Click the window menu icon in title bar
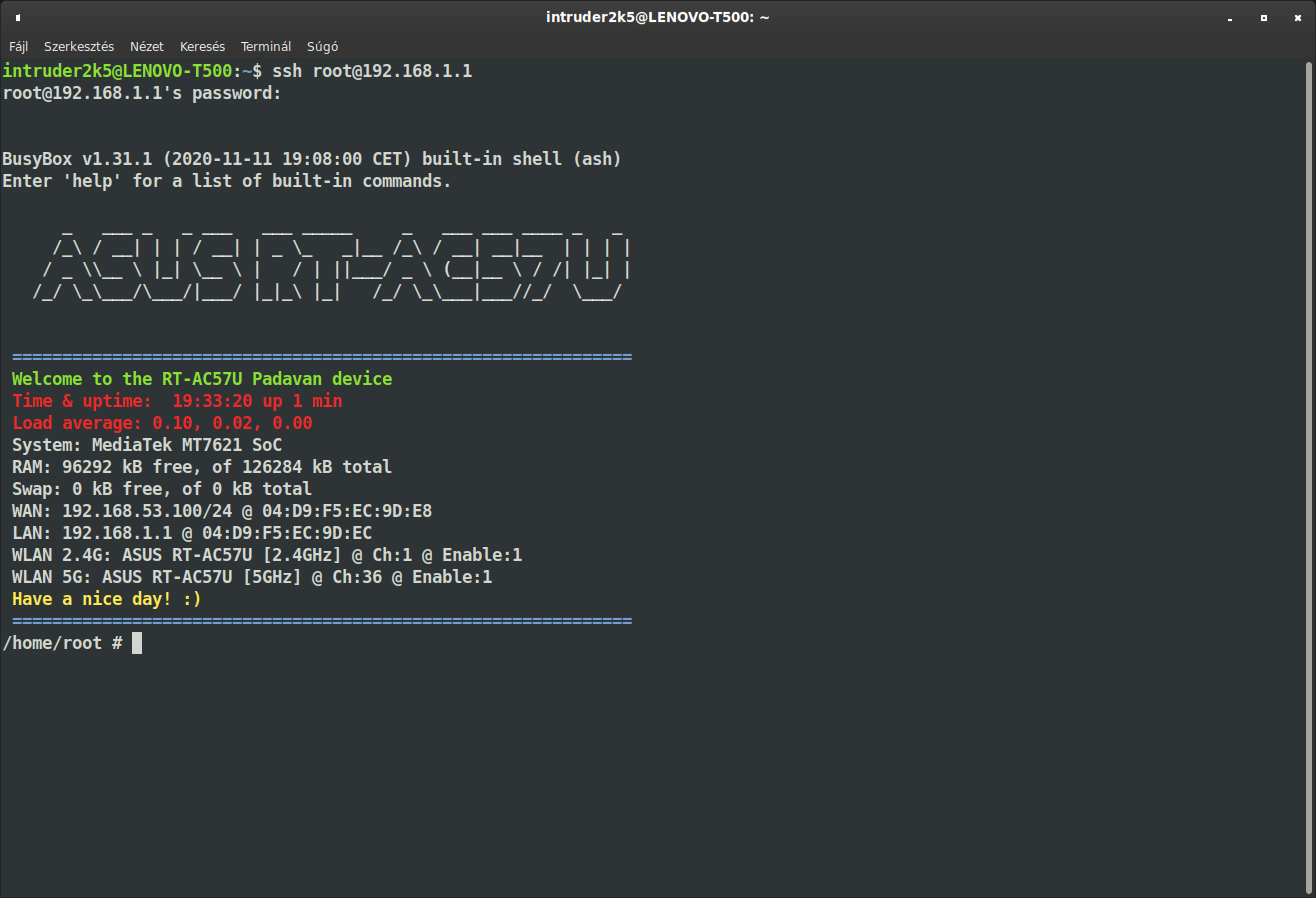 (x=18, y=18)
